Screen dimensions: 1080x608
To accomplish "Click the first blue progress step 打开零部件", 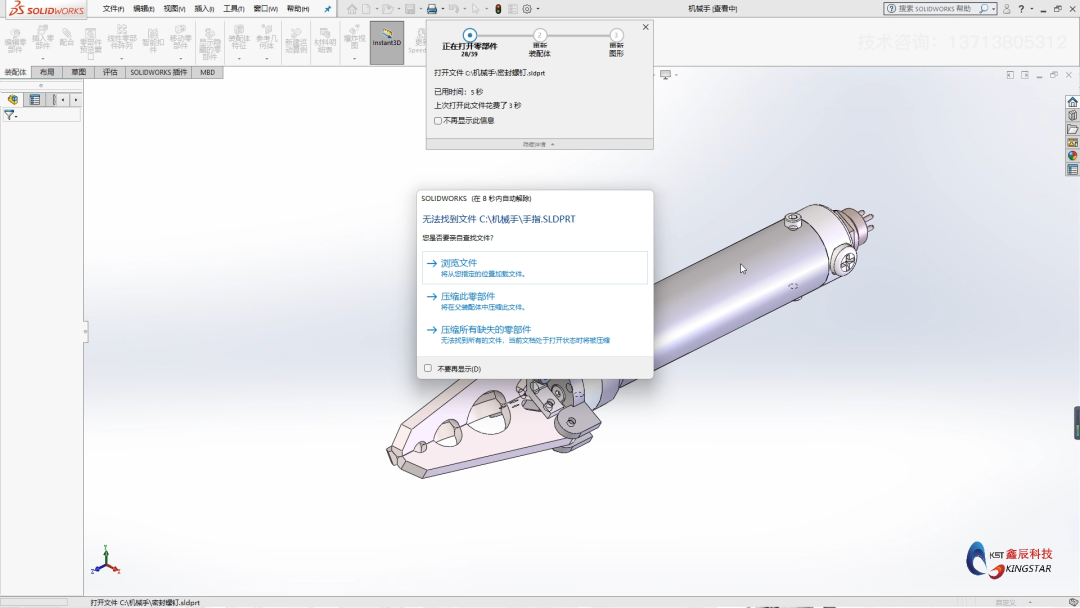I will 469,35.
